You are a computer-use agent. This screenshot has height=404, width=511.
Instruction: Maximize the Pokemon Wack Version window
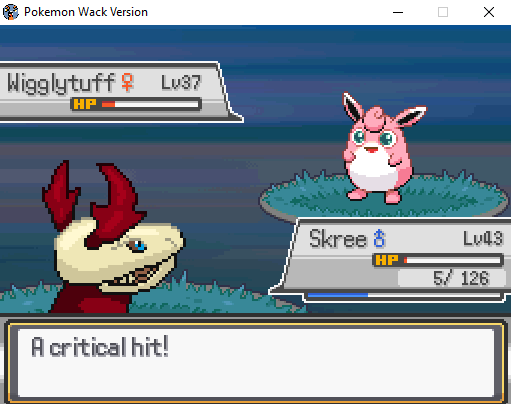[x=443, y=12]
